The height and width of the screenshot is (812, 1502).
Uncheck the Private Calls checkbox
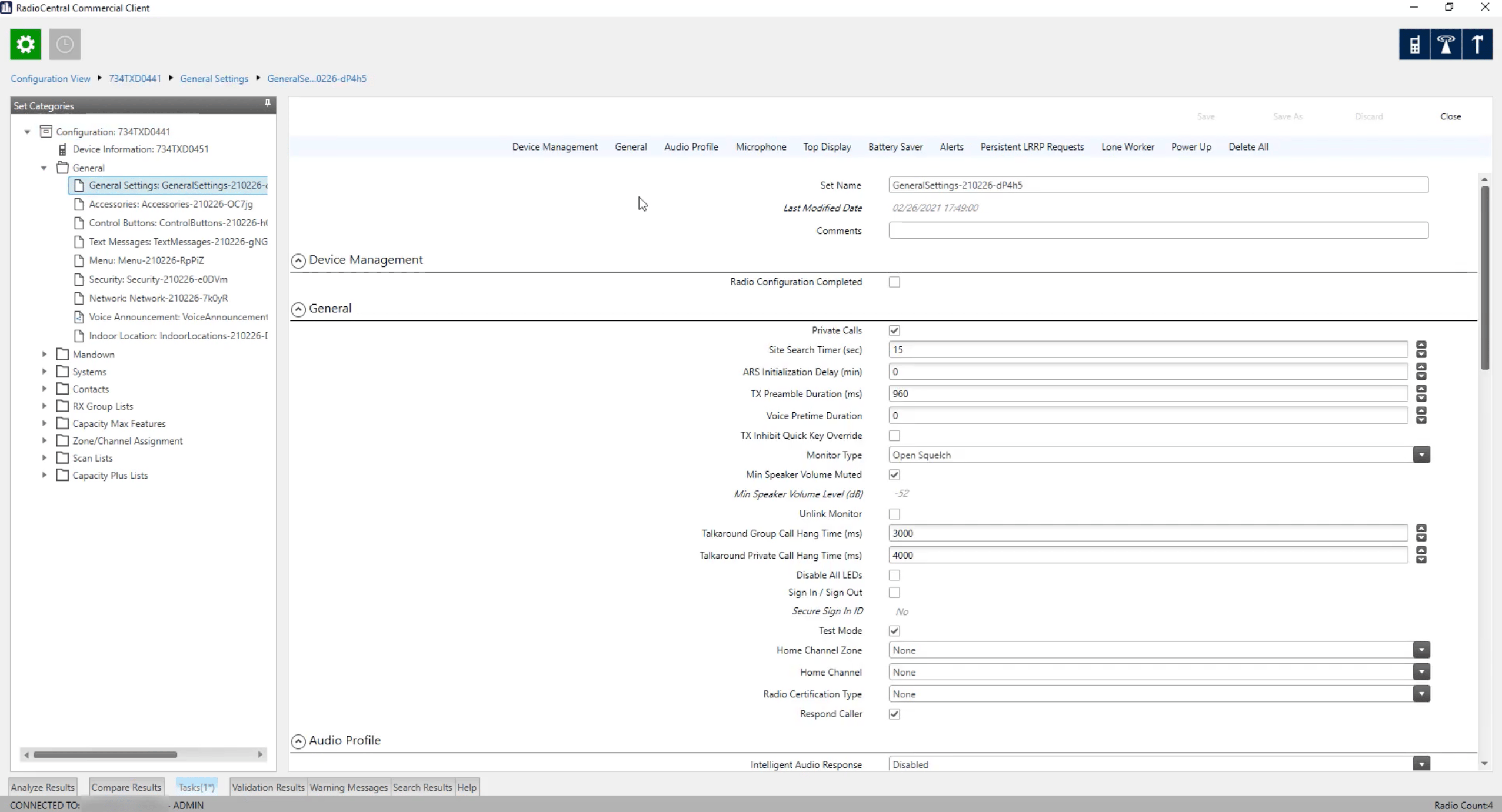tap(894, 330)
